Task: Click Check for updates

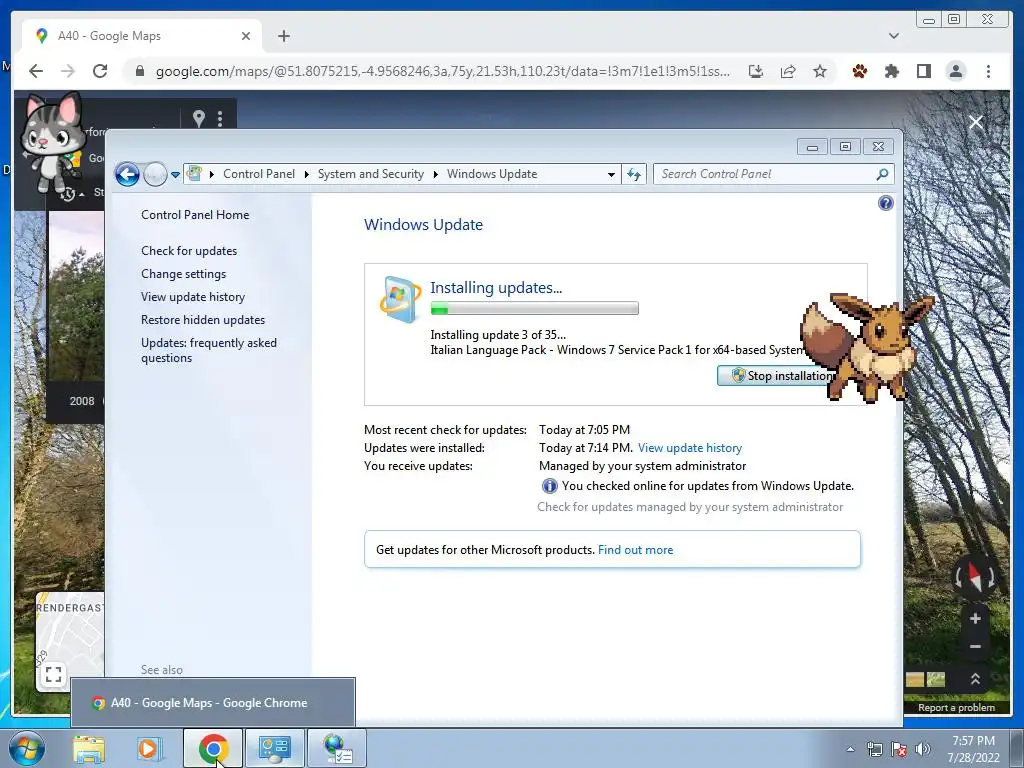Action: click(x=189, y=251)
